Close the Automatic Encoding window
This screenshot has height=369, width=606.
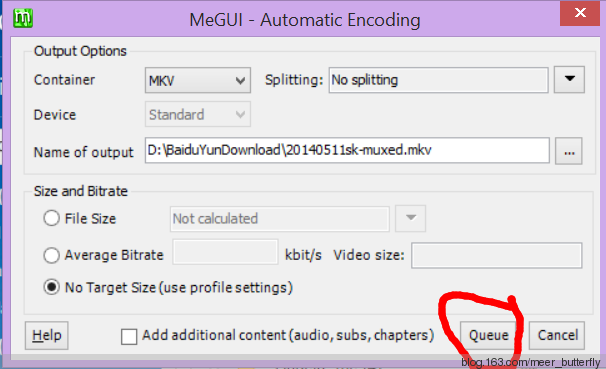point(580,13)
